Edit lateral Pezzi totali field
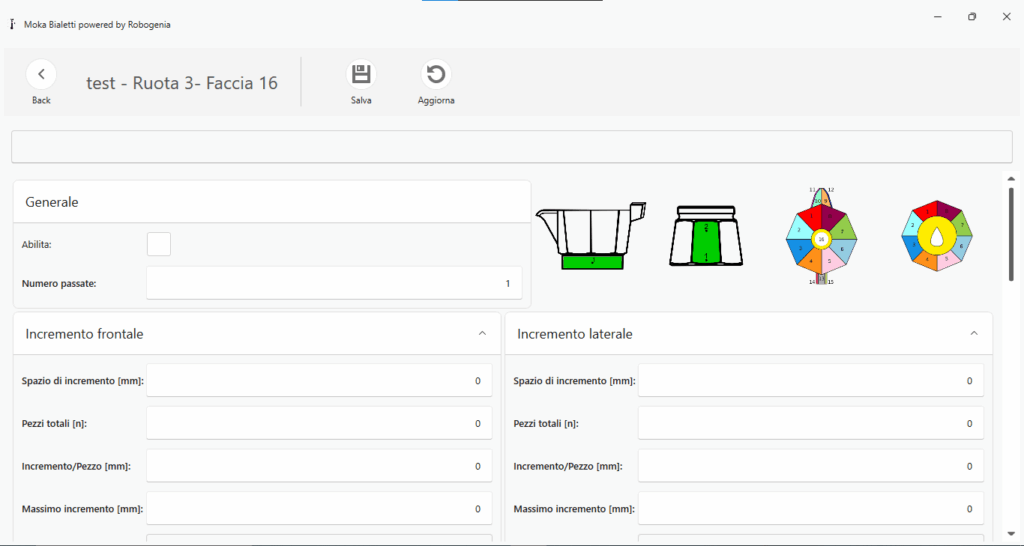Viewport: 1024px width, 546px height. (x=810, y=424)
